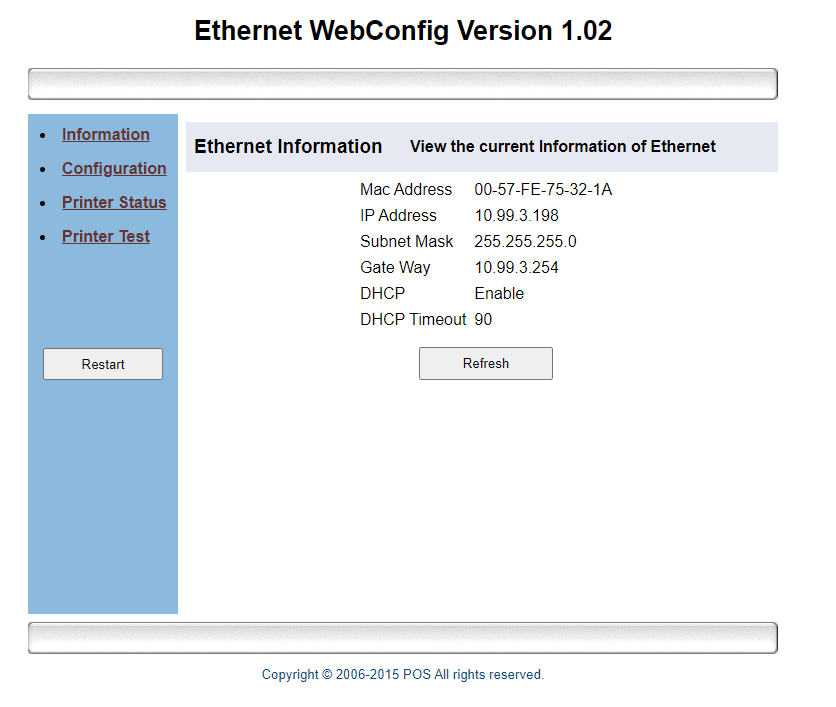Click the DHCP Timeout value 90
The width and height of the screenshot is (836, 707).
point(483,320)
